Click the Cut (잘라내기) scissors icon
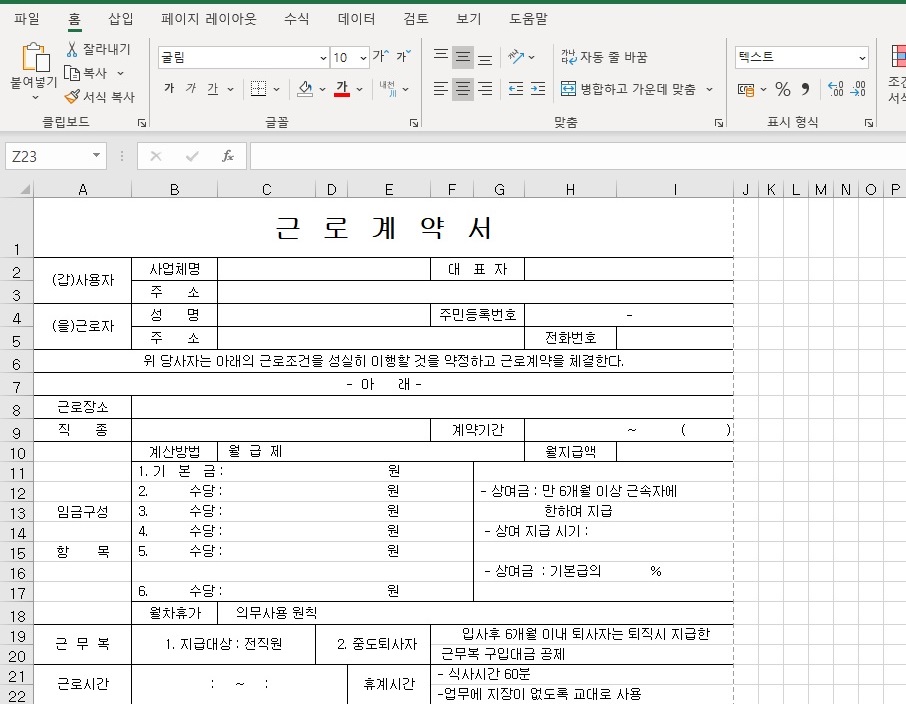The width and height of the screenshot is (906, 704). [x=72, y=49]
